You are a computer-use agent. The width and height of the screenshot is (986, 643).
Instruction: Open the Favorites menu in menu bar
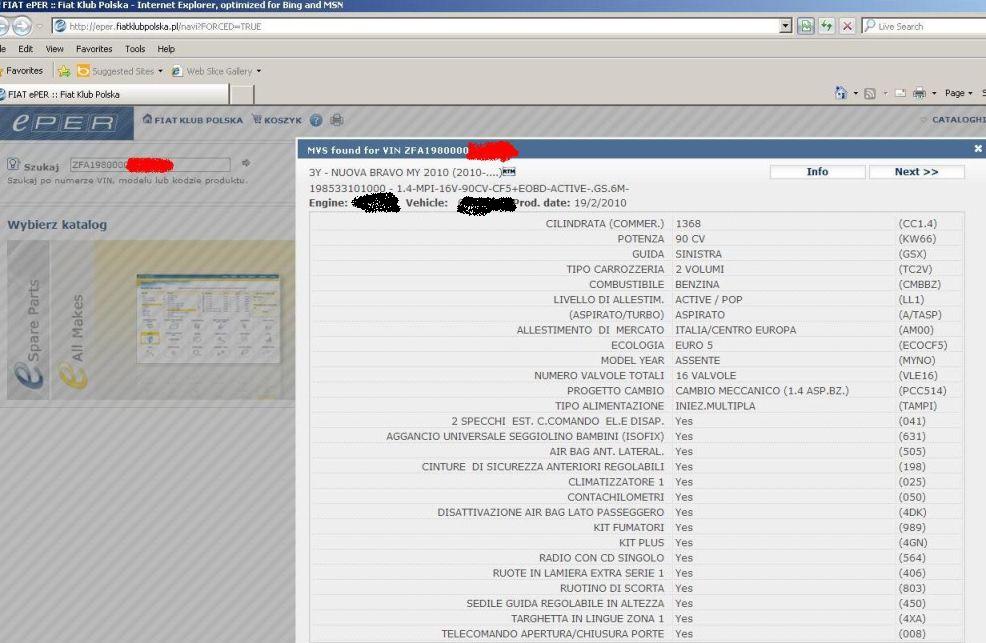tap(93, 48)
